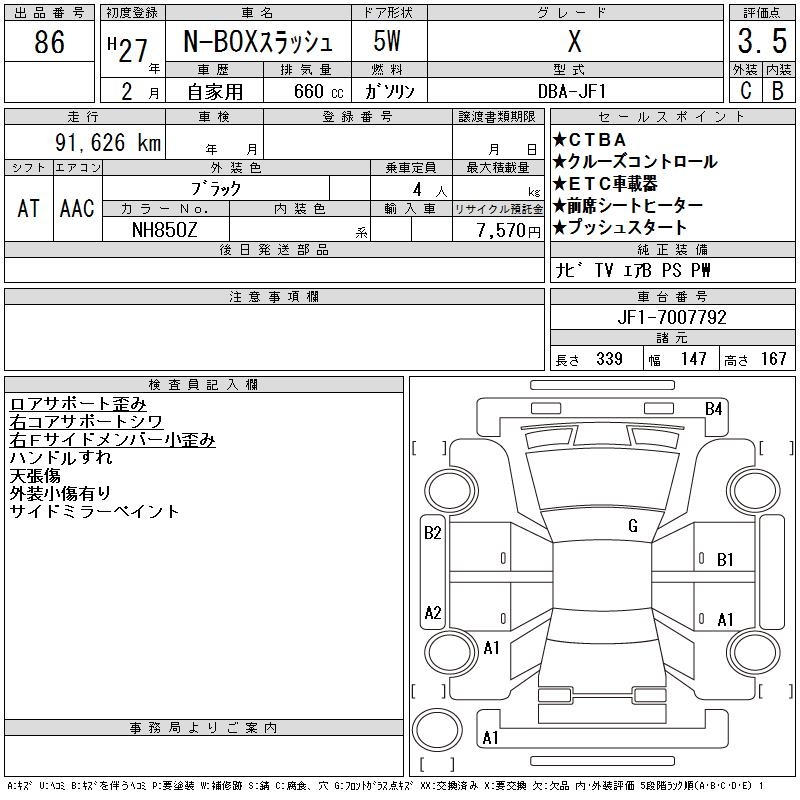Select the color code NH850Z field
This screenshot has height=800, width=800.
pyautogui.click(x=165, y=229)
